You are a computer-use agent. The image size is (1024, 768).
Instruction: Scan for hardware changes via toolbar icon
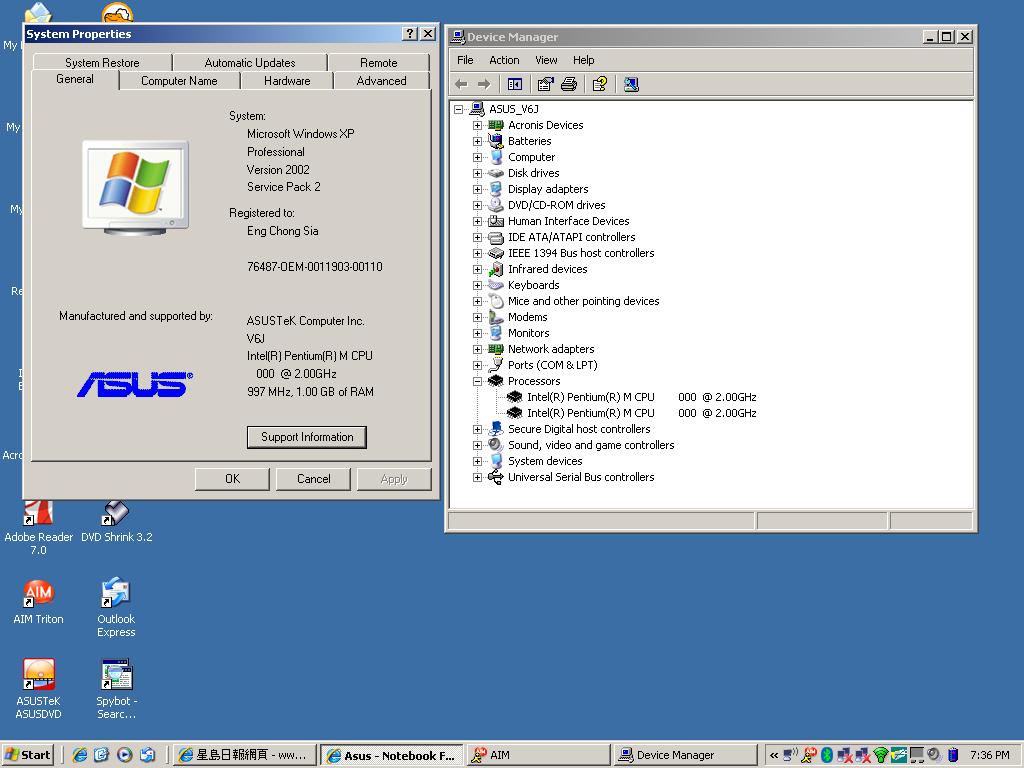(631, 84)
